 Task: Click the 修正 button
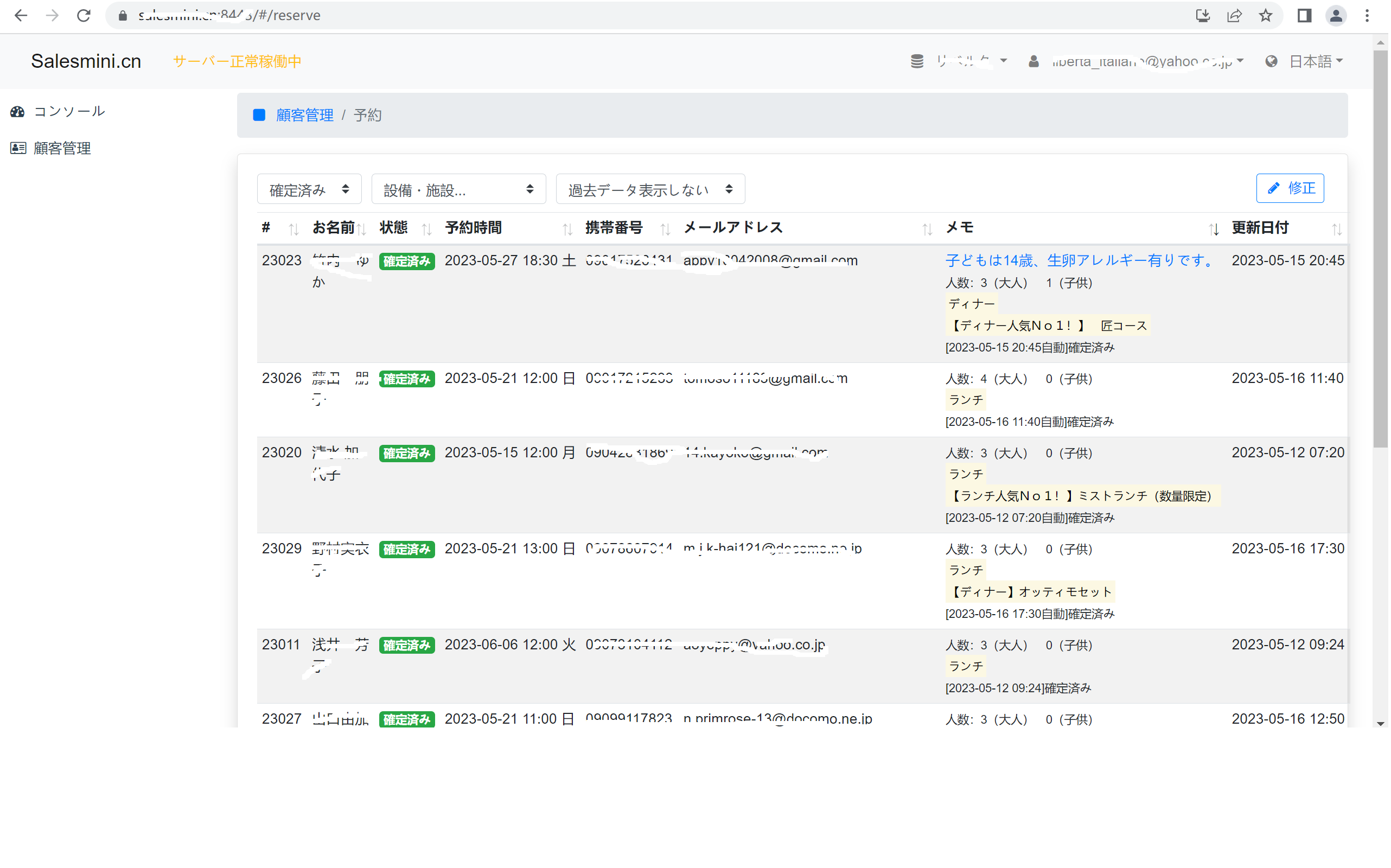pyautogui.click(x=1290, y=188)
